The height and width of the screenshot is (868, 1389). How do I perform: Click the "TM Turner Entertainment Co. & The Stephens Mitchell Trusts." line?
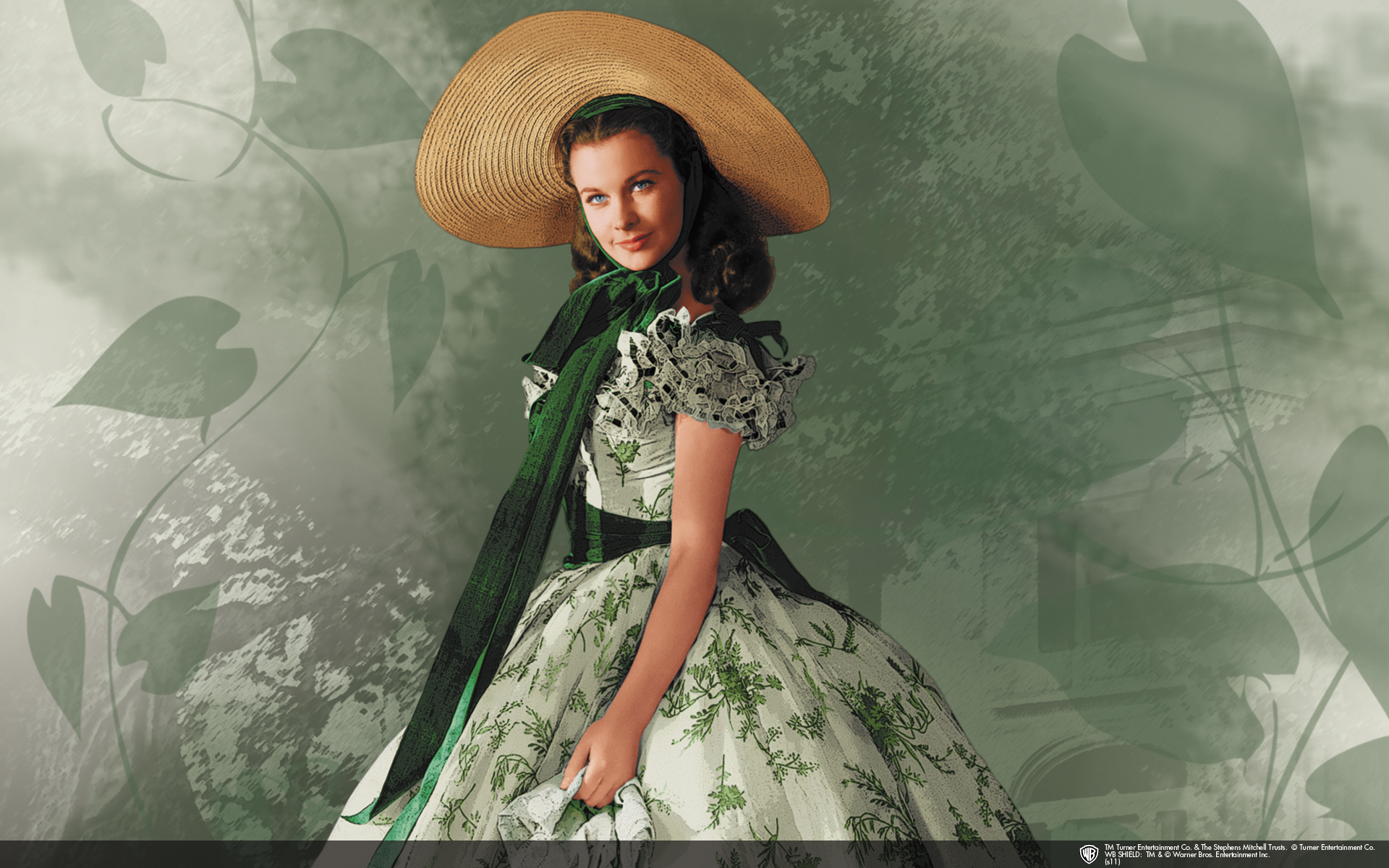[x=1196, y=847]
